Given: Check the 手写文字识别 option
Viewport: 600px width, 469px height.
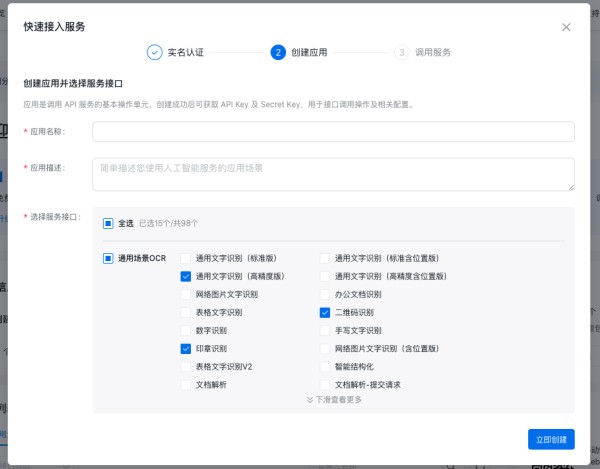Looking at the screenshot, I should 325,331.
